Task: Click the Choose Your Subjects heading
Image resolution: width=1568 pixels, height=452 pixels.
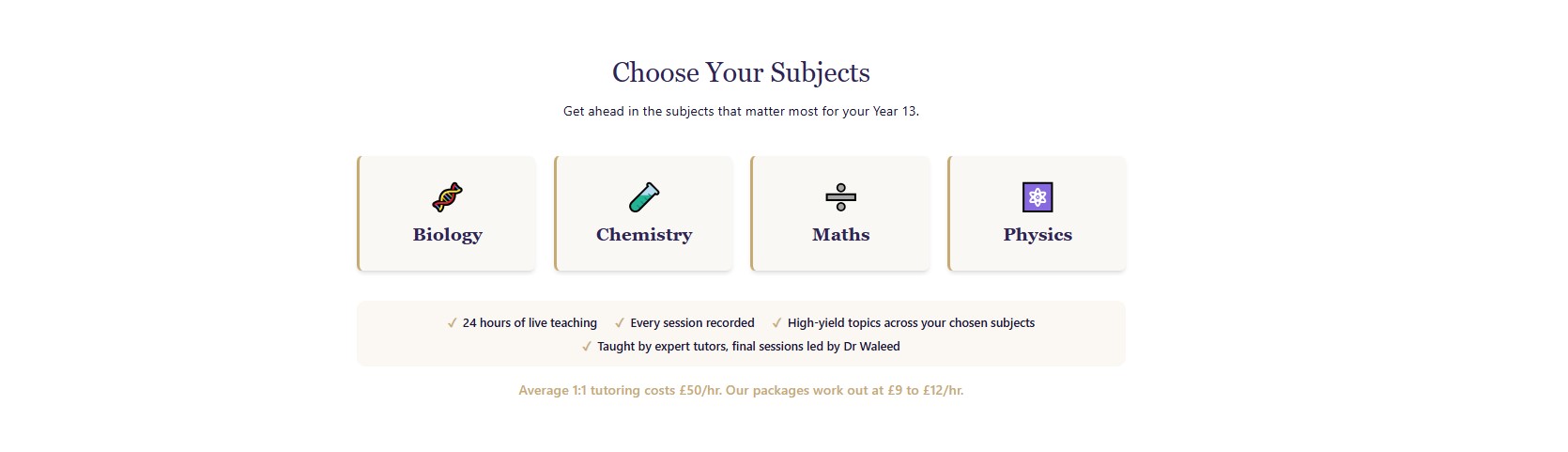Action: coord(741,72)
